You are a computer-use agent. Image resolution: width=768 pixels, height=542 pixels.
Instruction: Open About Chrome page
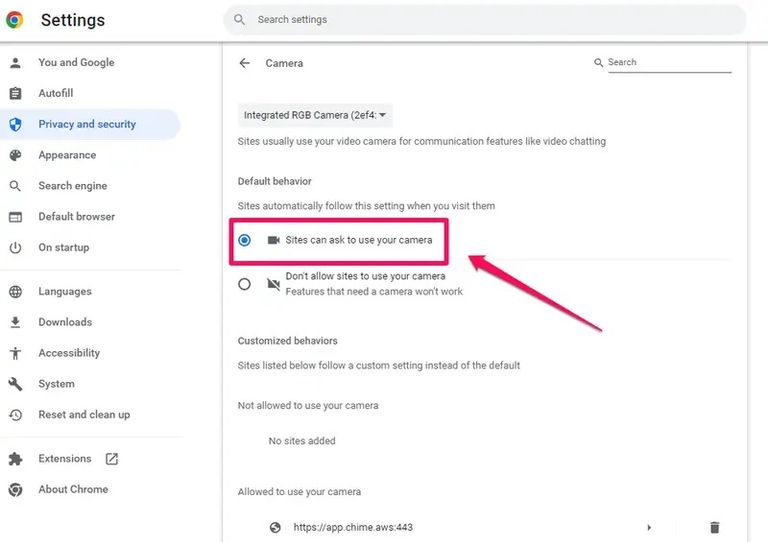(x=73, y=489)
